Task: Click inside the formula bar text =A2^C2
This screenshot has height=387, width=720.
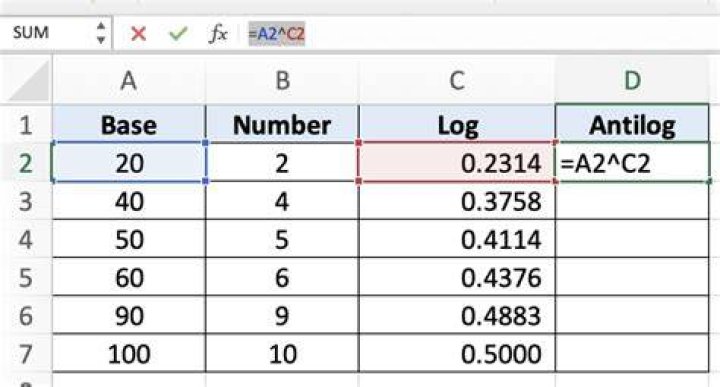Action: tap(276, 34)
